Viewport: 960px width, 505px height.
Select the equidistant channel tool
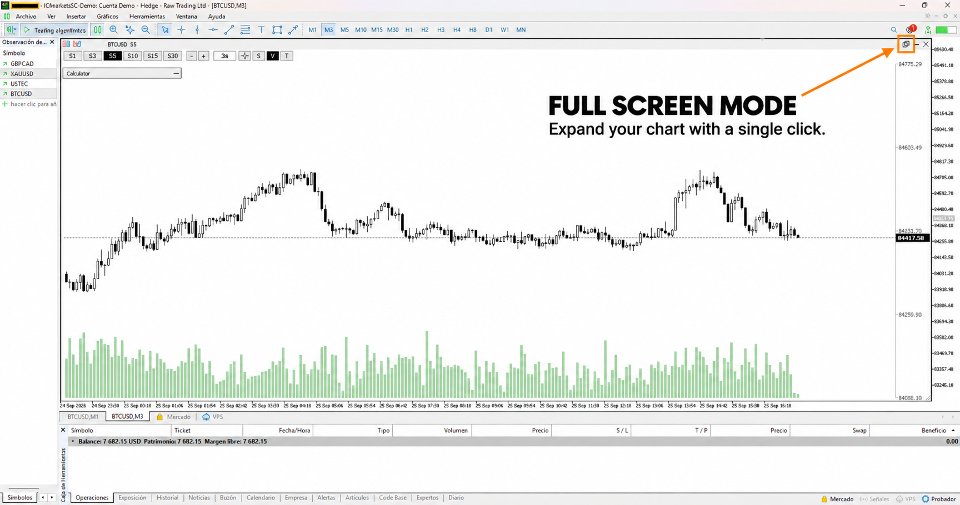(245, 29)
